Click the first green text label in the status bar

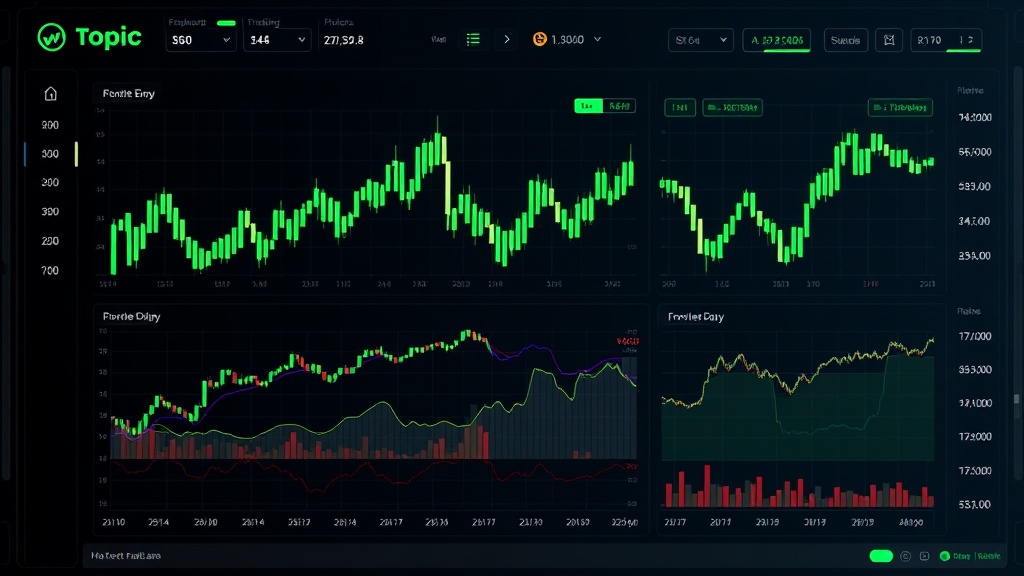click(961, 556)
